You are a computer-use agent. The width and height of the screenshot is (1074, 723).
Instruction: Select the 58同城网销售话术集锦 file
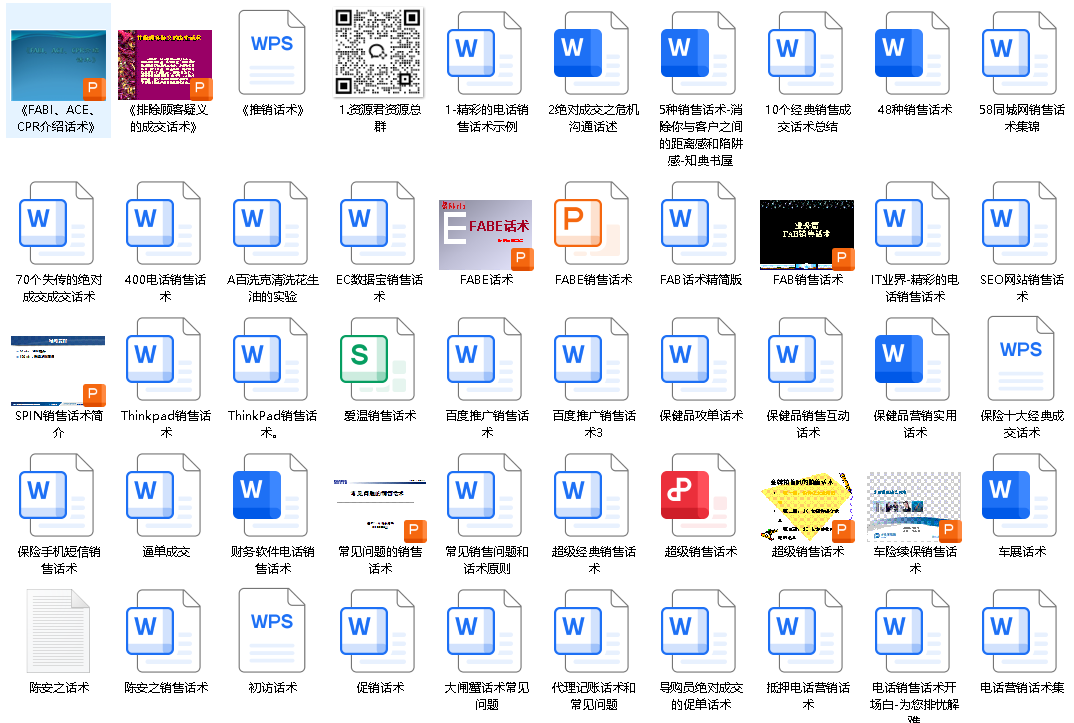[1020, 53]
